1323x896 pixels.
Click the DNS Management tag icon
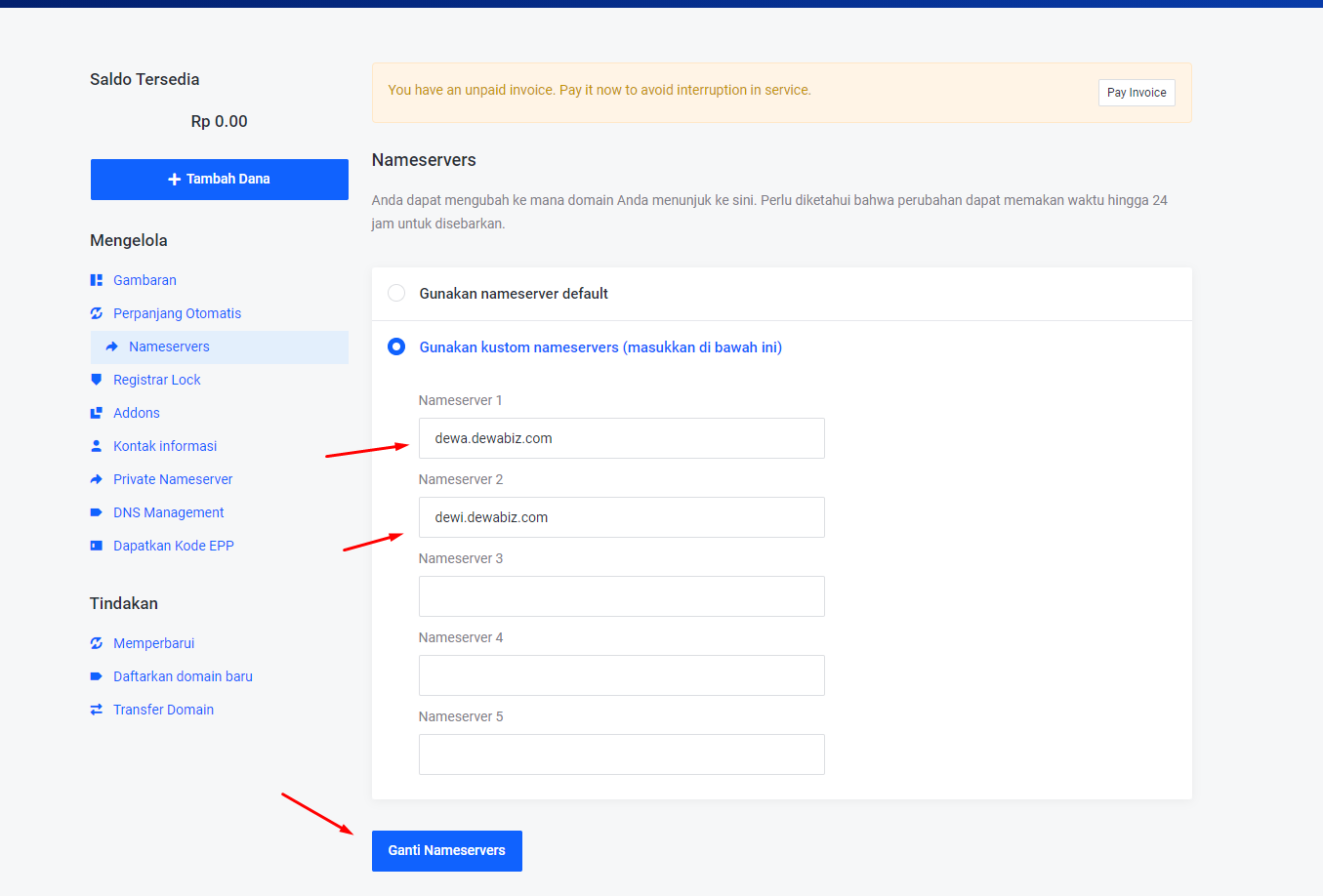(97, 512)
